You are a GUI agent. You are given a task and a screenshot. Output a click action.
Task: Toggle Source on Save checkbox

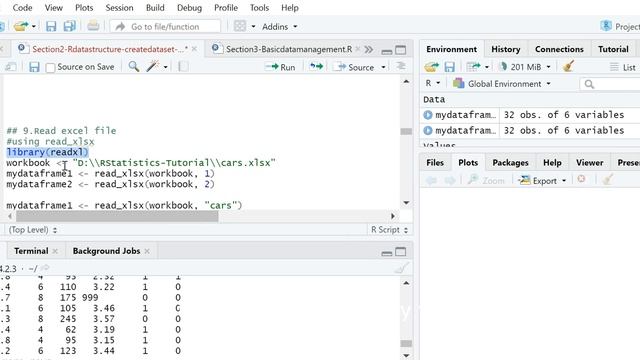click(x=51, y=67)
